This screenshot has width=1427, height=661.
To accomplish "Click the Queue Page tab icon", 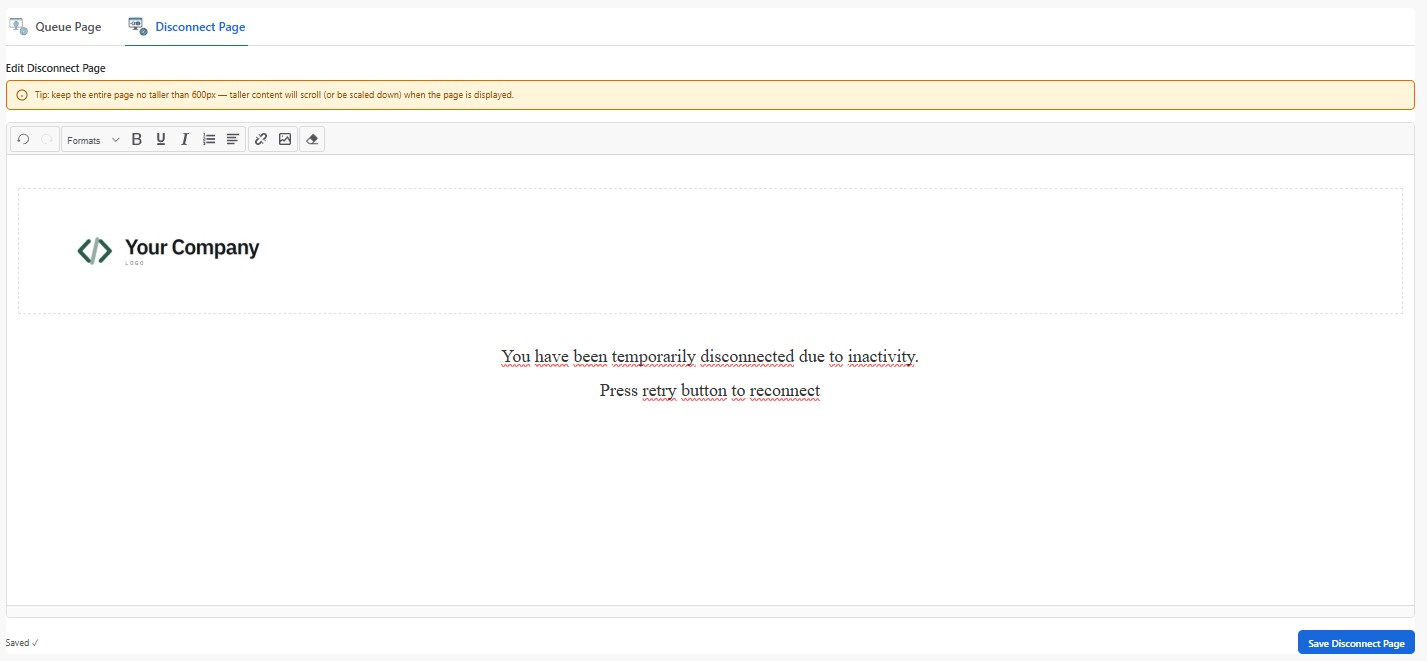I will point(18,26).
